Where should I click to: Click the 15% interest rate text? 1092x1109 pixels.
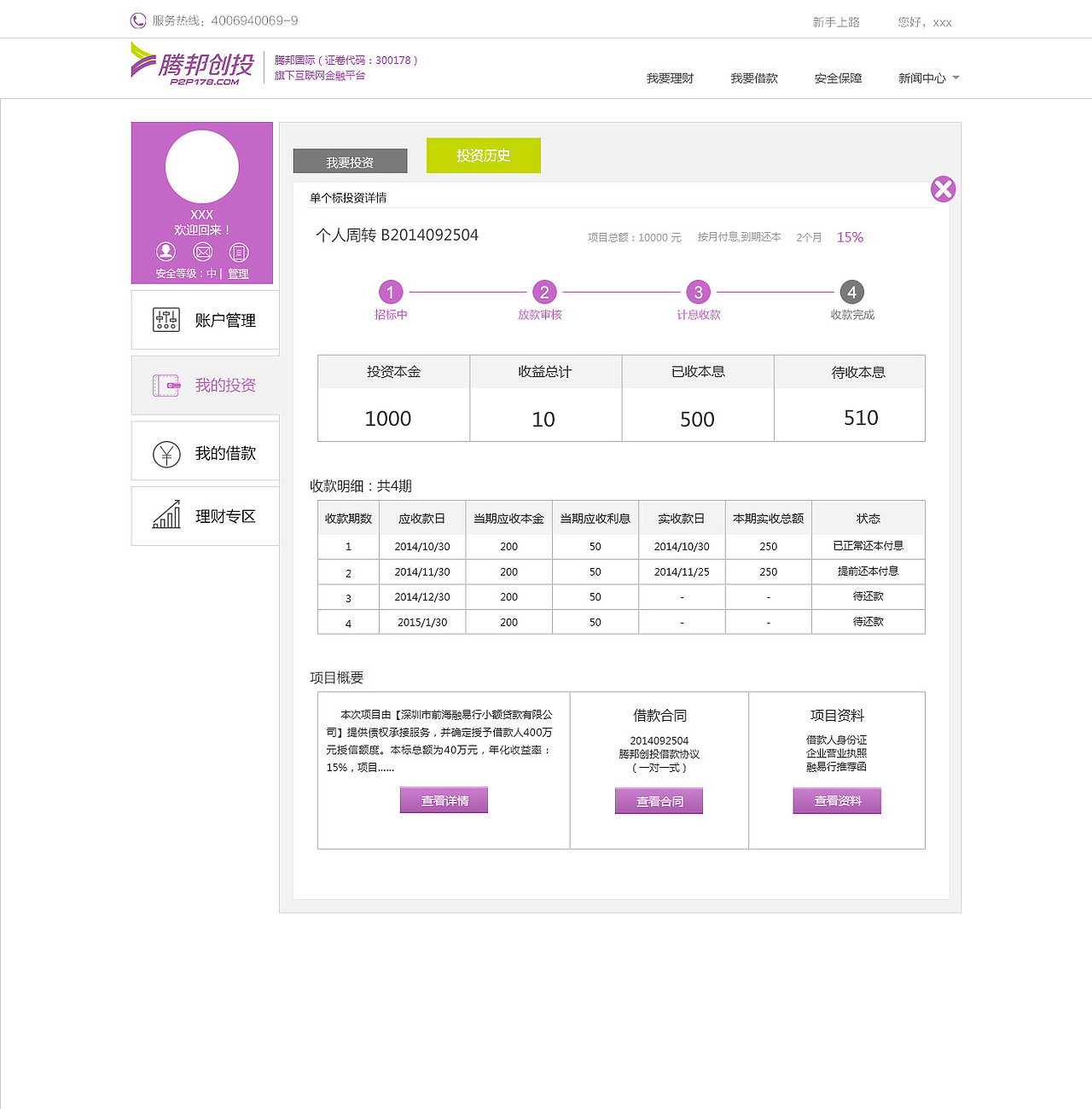[850, 237]
